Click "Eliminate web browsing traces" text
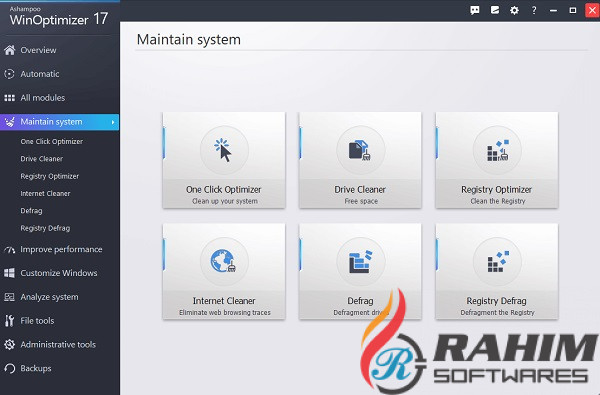This screenshot has height=395, width=600. point(225,312)
